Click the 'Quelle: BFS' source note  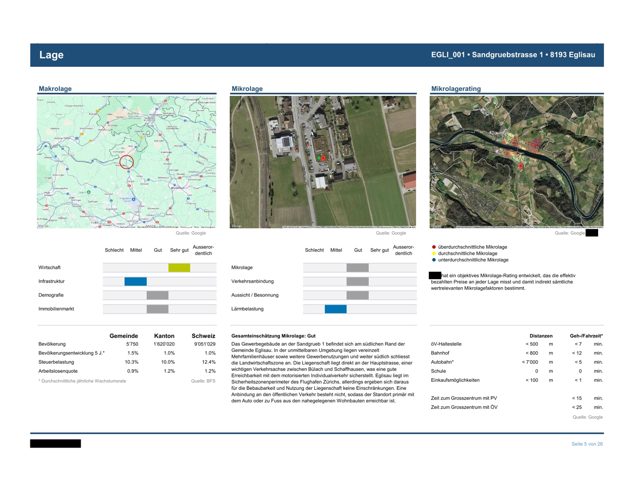coord(203,381)
